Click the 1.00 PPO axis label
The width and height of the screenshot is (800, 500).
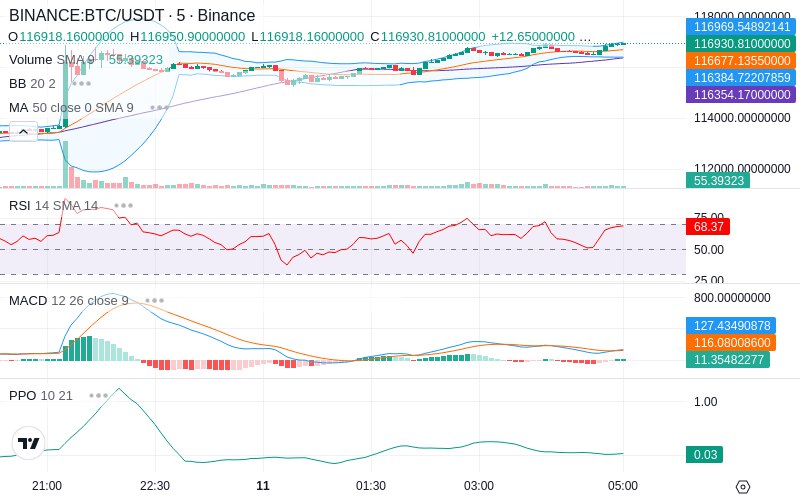coord(706,402)
